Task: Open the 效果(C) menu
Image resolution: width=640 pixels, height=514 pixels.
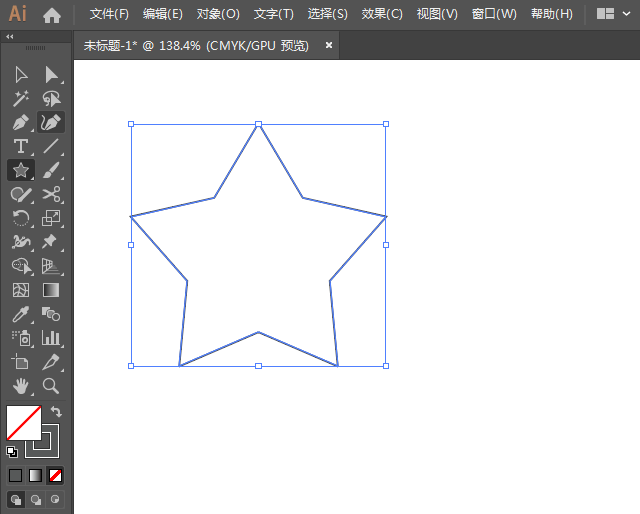Action: click(382, 14)
